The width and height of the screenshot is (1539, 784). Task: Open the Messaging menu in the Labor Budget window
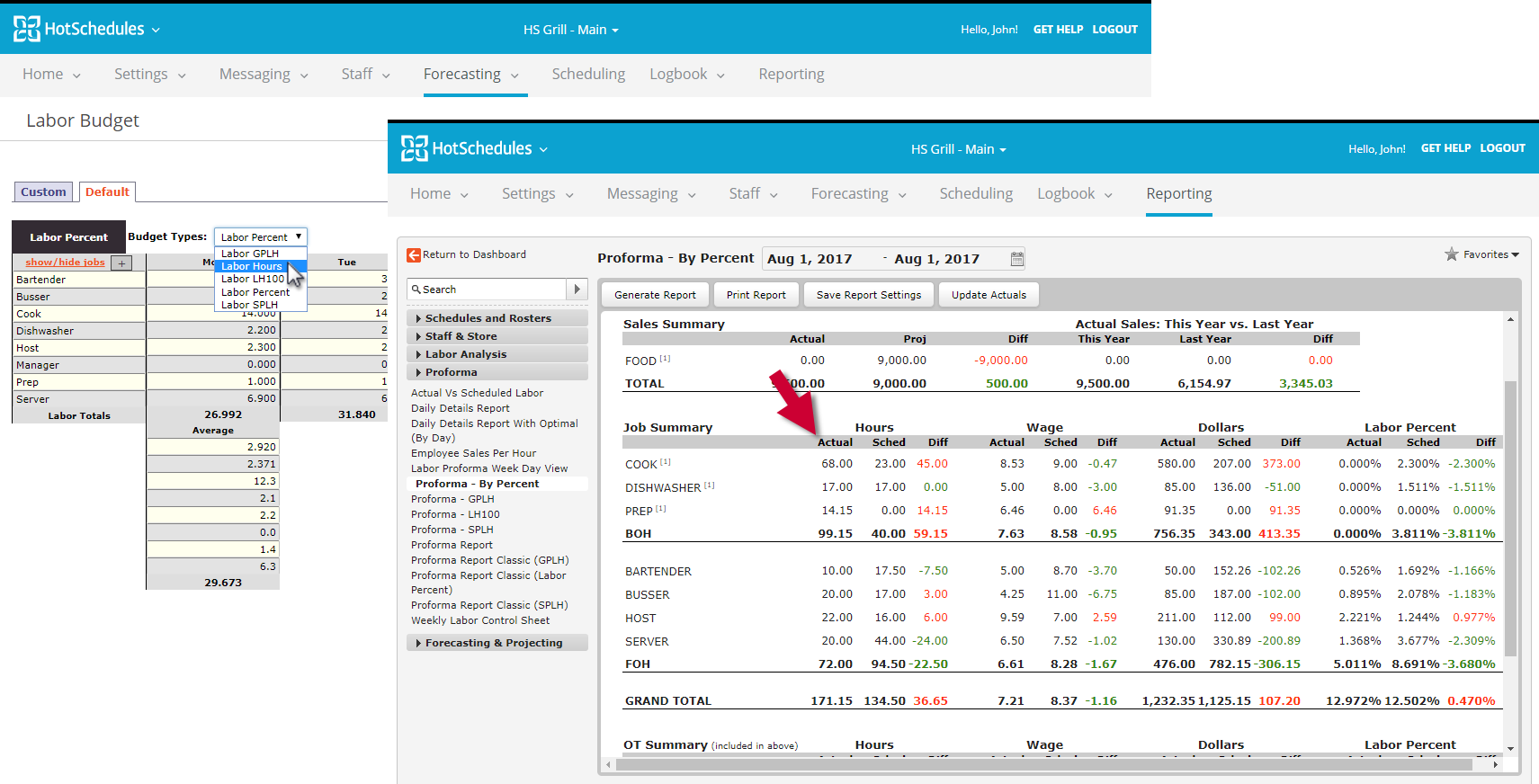click(x=264, y=74)
